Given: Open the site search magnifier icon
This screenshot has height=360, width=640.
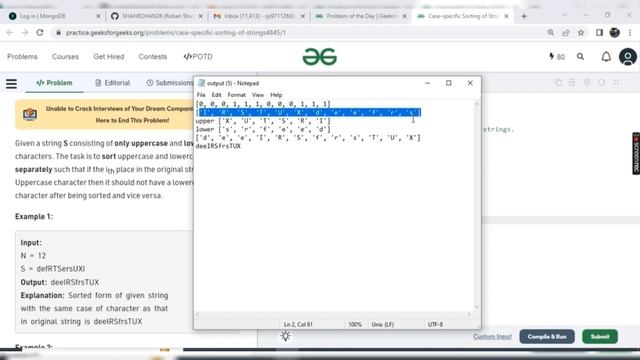Looking at the screenshot, I should click(x=580, y=56).
